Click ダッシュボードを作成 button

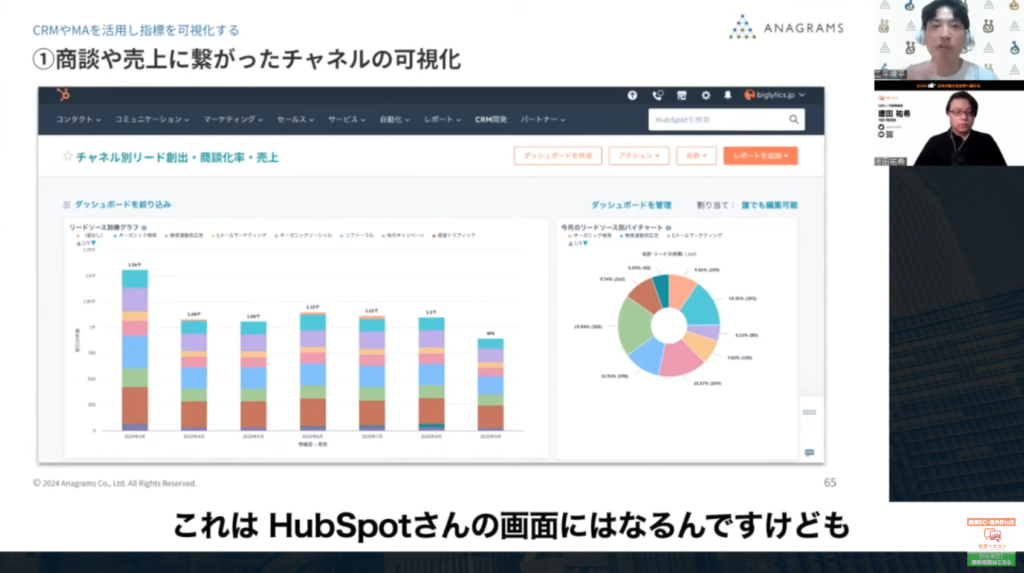click(558, 156)
